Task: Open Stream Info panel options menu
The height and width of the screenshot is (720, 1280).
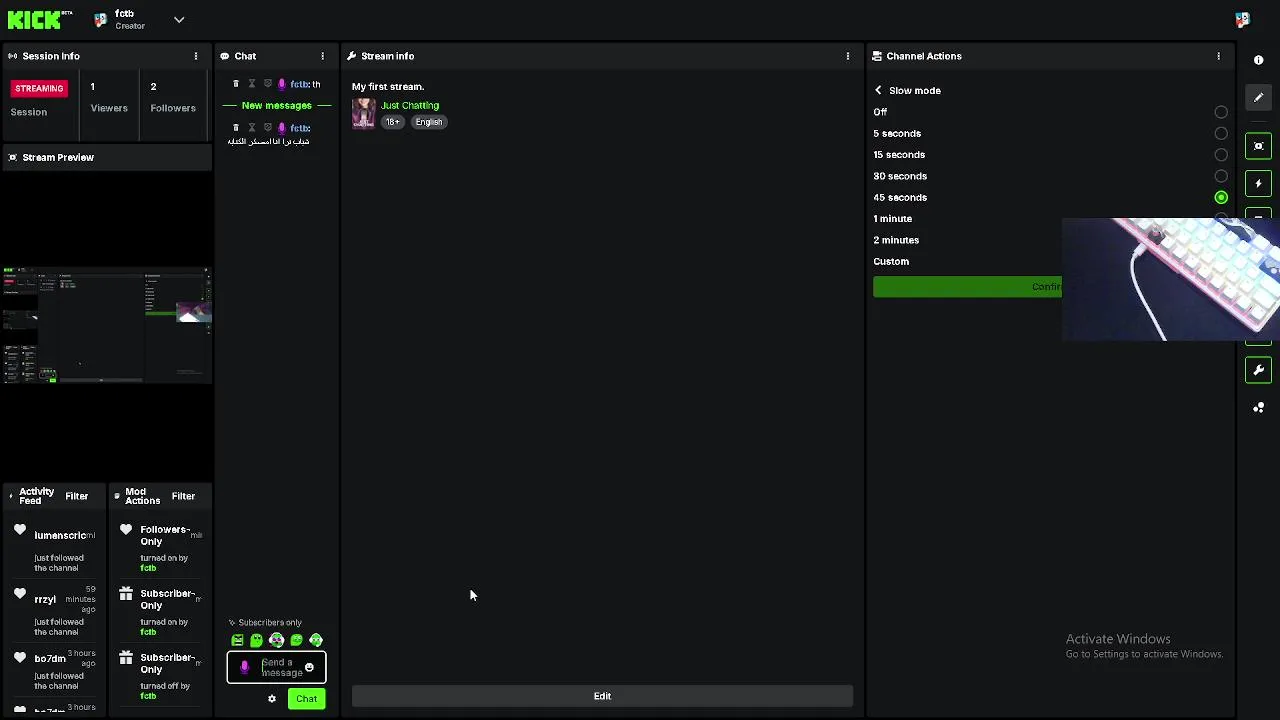Action: (x=848, y=56)
